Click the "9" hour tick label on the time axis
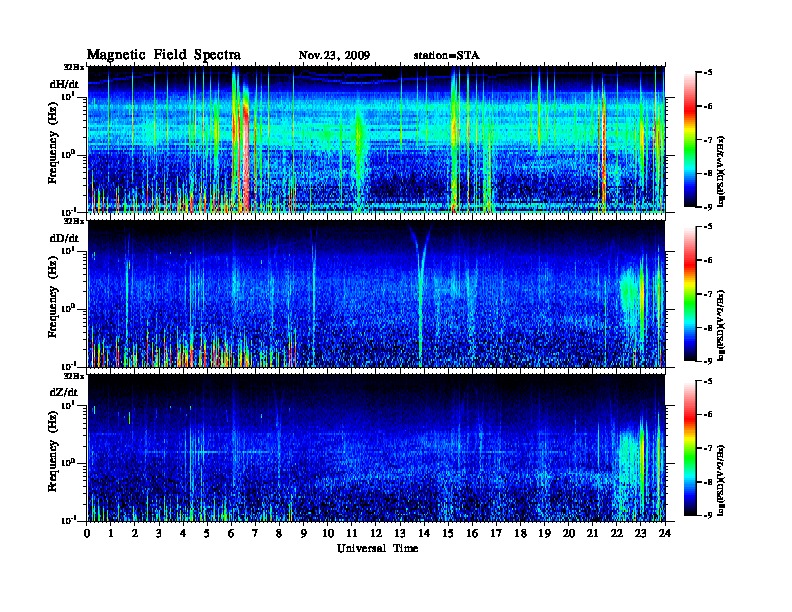Viewport: 792px width, 612px height. 304,534
